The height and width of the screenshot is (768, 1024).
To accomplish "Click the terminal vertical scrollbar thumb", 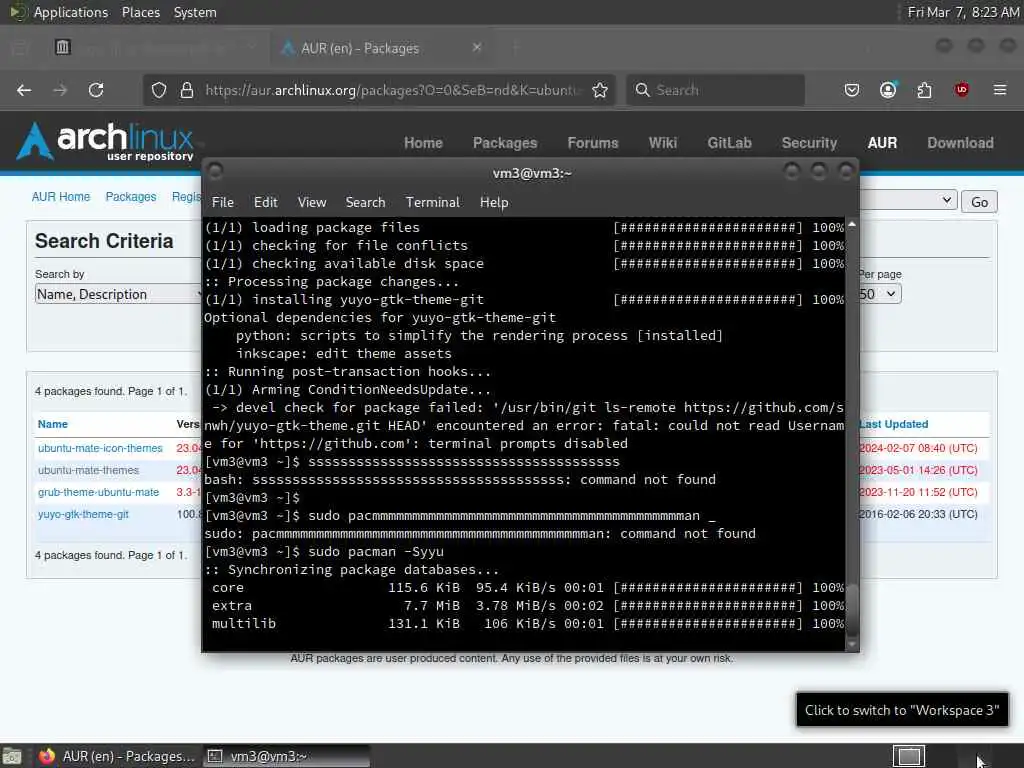I will 852,609.
